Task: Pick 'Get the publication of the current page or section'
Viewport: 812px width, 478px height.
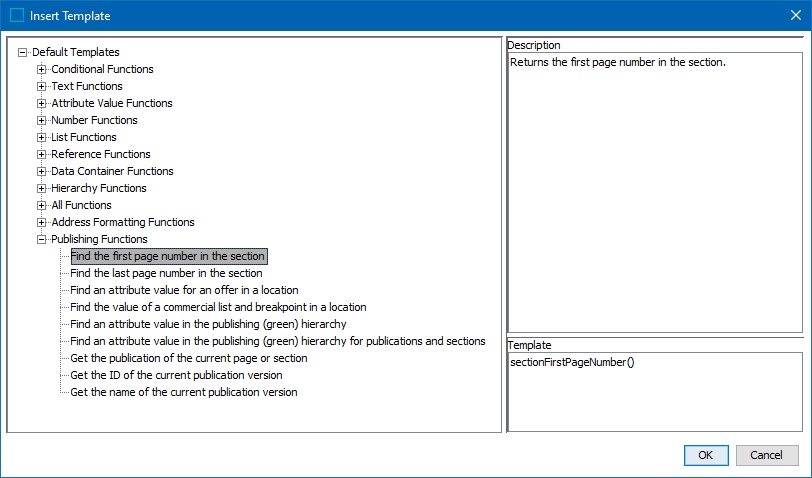Action: [x=188, y=358]
